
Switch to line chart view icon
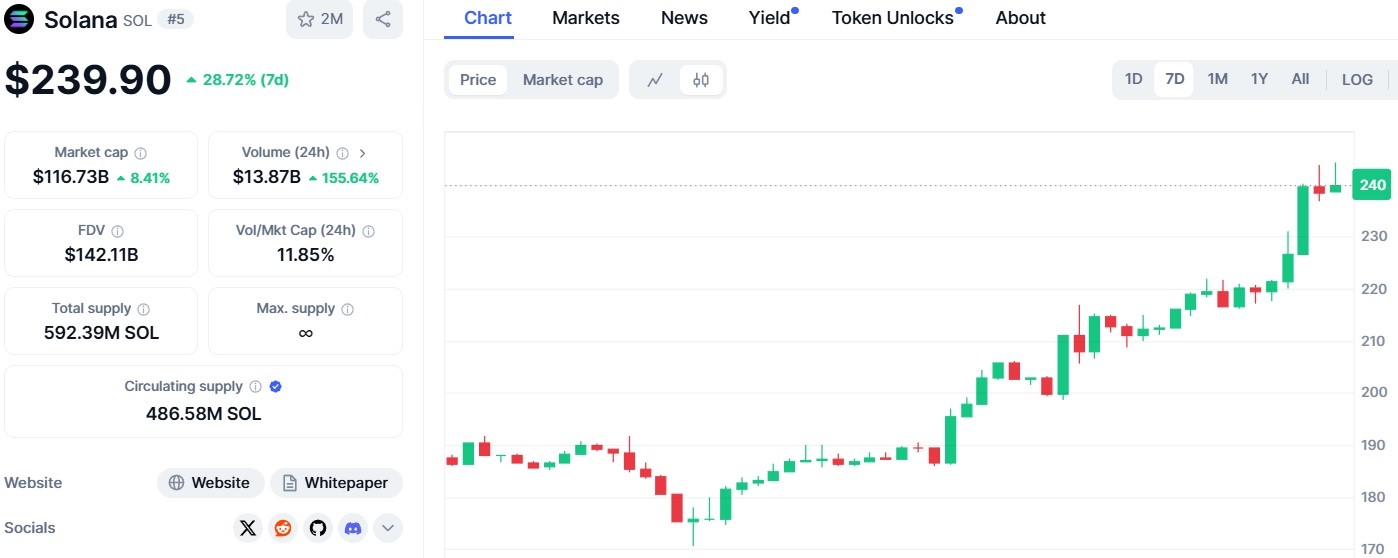(655, 80)
